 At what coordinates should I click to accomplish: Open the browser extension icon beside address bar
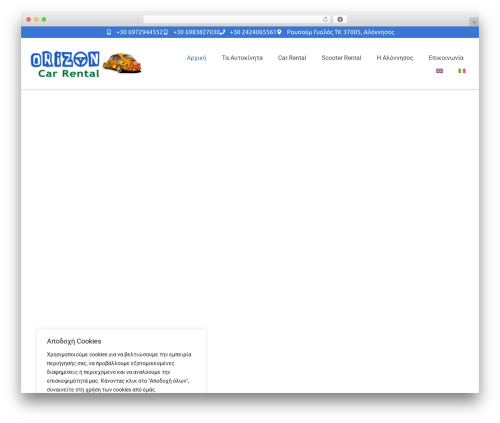tap(340, 19)
